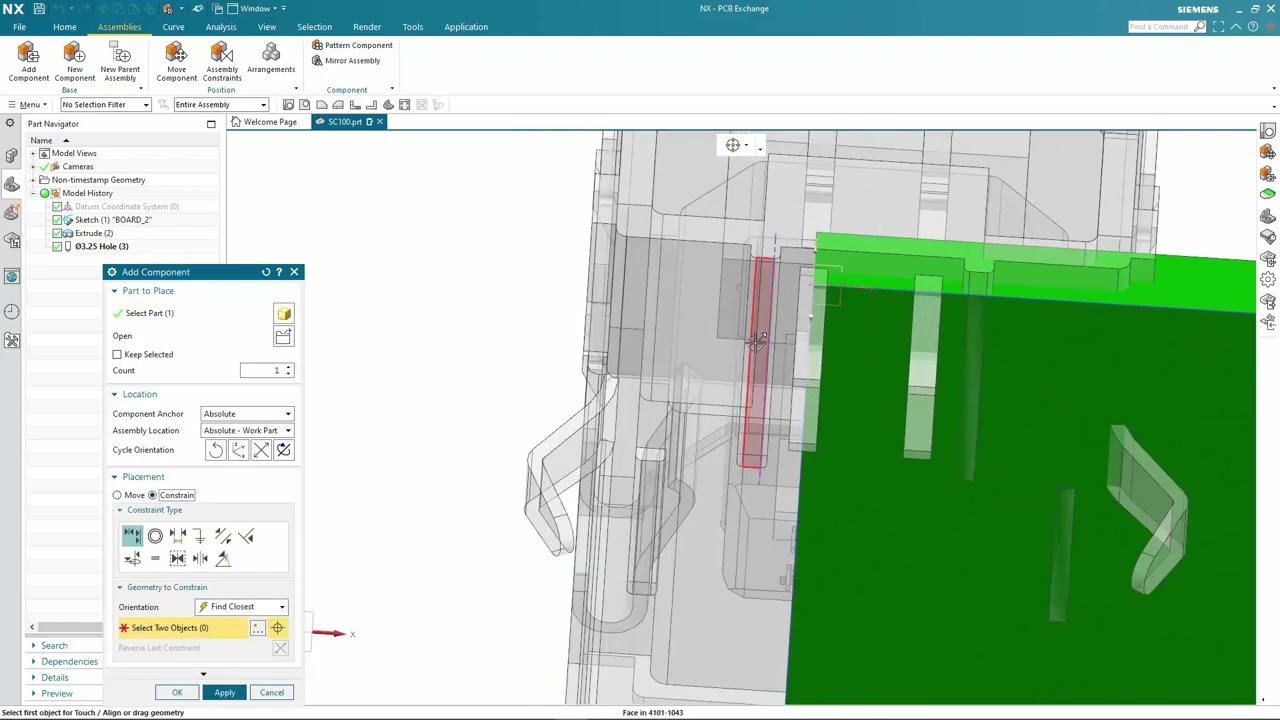Select the Move radio button
The image size is (1280, 720).
[117, 495]
